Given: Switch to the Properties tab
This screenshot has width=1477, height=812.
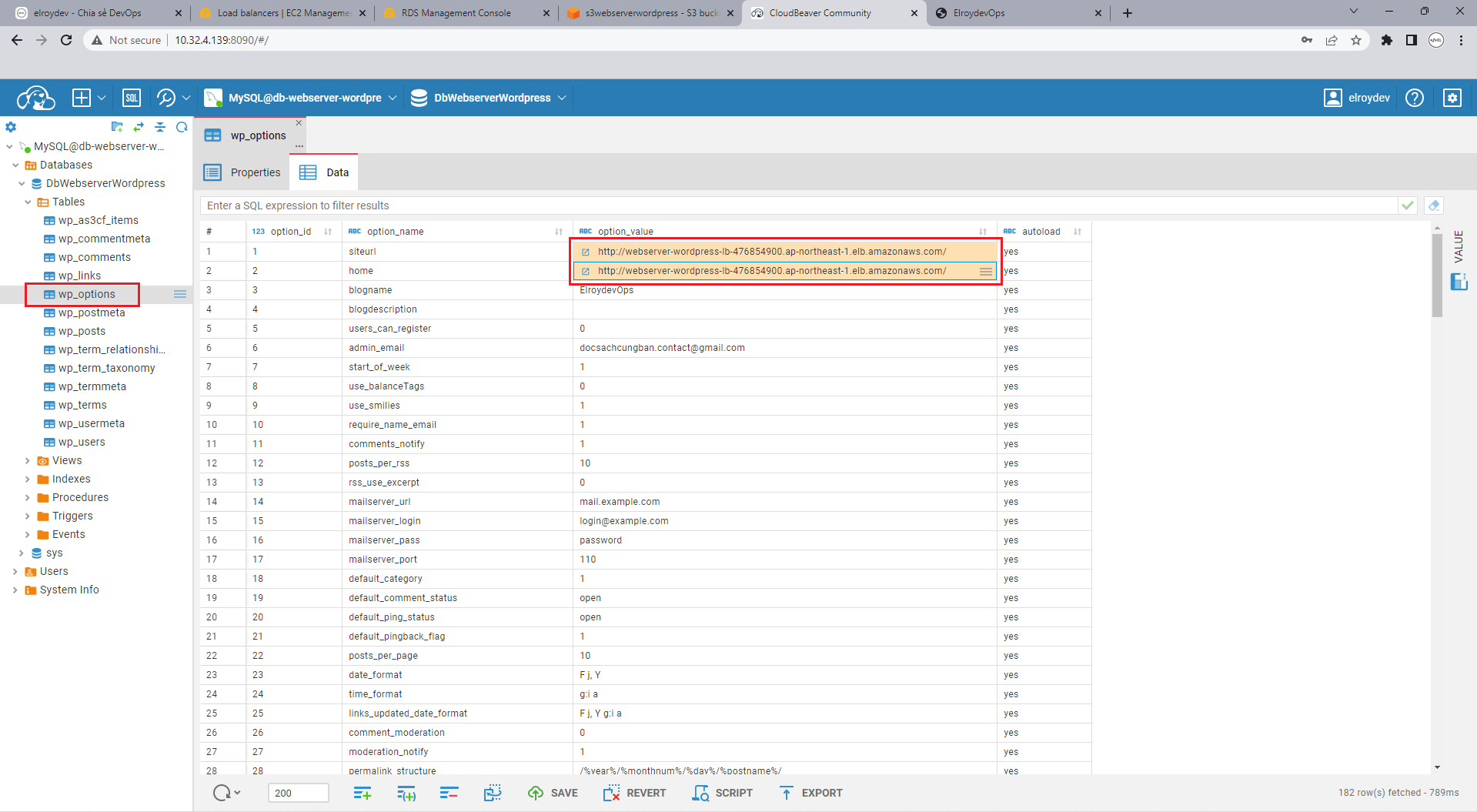Looking at the screenshot, I should tap(242, 172).
